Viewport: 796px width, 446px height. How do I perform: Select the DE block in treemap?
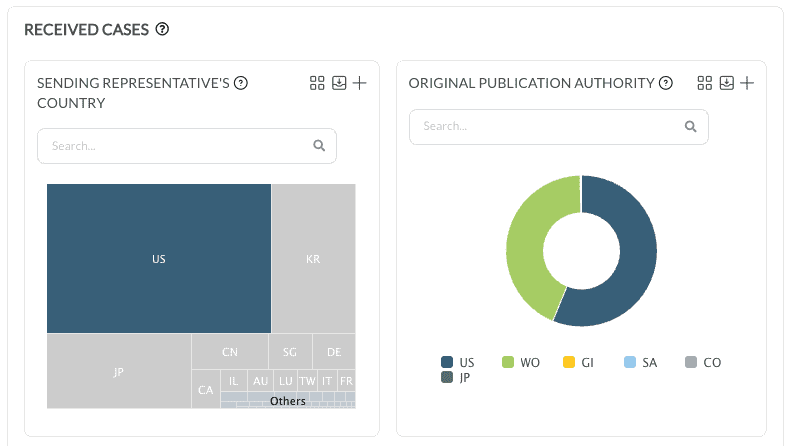pyautogui.click(x=334, y=352)
